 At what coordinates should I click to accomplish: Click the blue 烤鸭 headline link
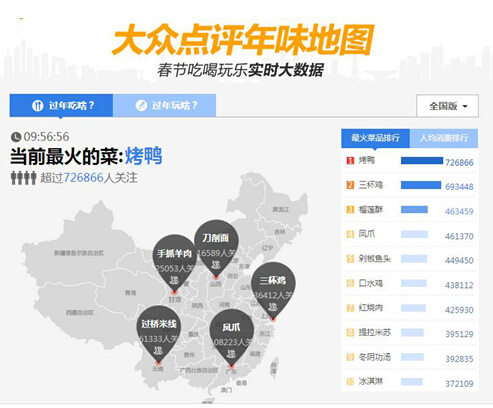(144, 156)
